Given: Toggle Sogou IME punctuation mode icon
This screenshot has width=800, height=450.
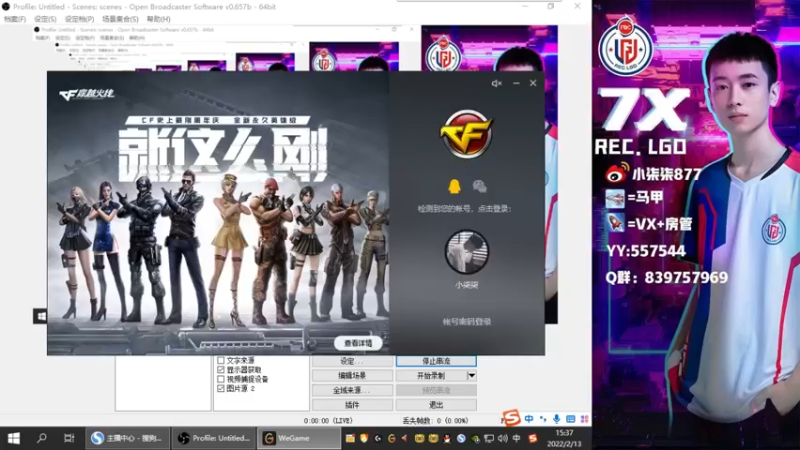Looking at the screenshot, I should tap(543, 419).
